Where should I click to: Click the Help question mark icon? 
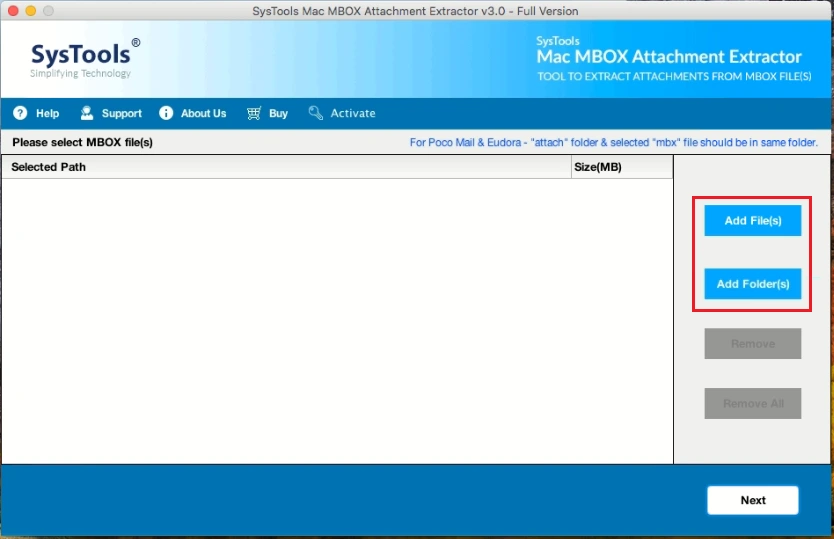tap(20, 113)
